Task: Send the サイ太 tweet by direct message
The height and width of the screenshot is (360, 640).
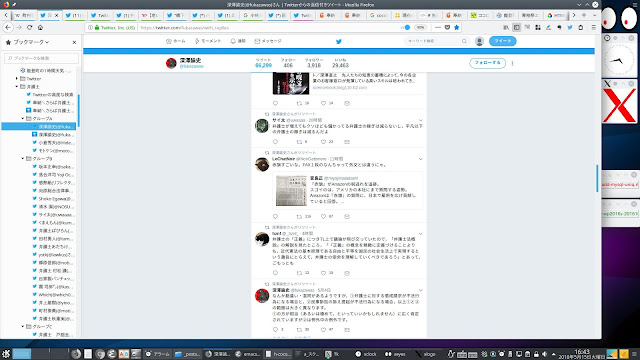Action: 347,142
